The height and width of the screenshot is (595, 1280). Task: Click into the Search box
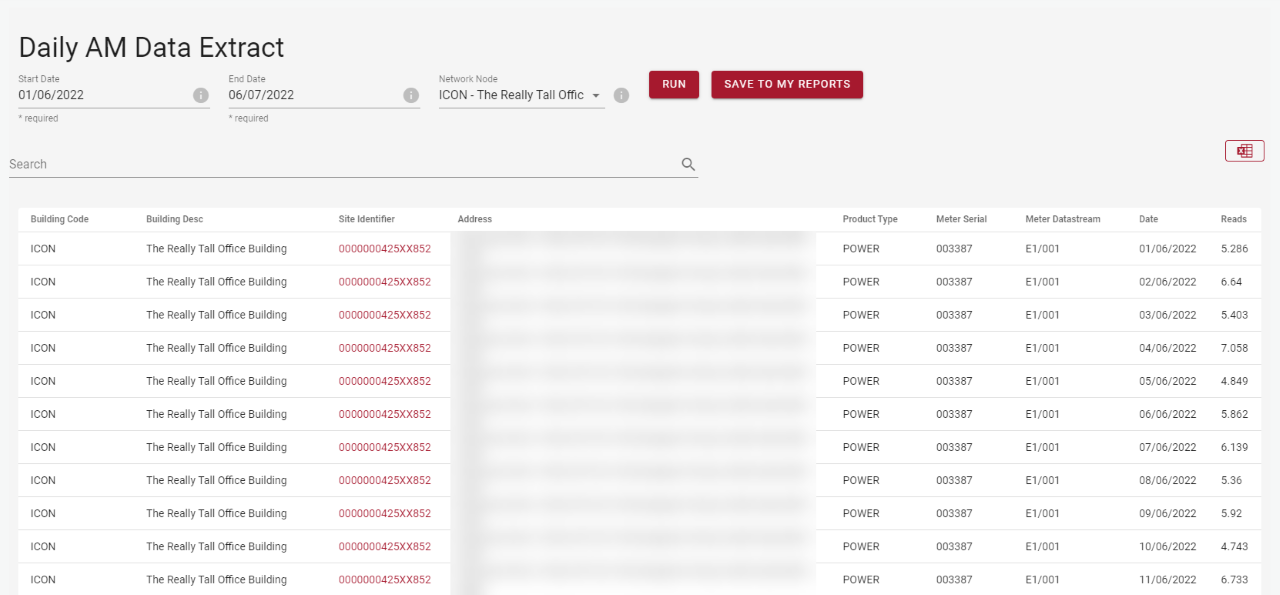[x=340, y=165]
